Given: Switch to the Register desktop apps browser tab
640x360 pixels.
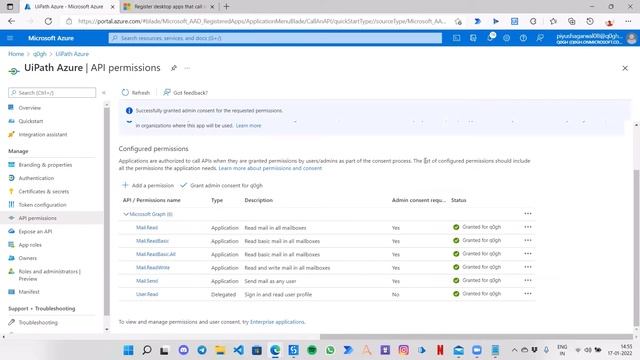Looking at the screenshot, I should 169,7.
